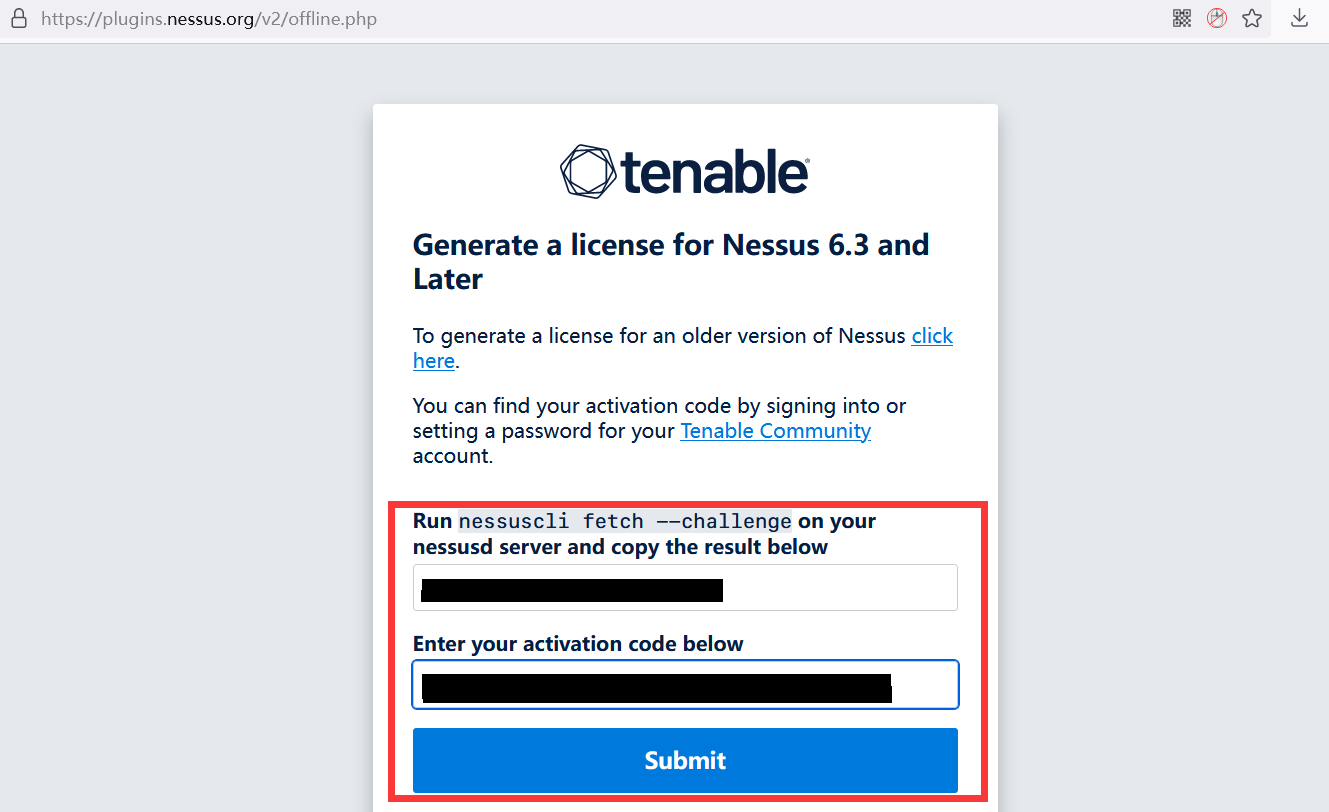Focus the challenge result input field
This screenshot has width=1329, height=812.
[685, 588]
